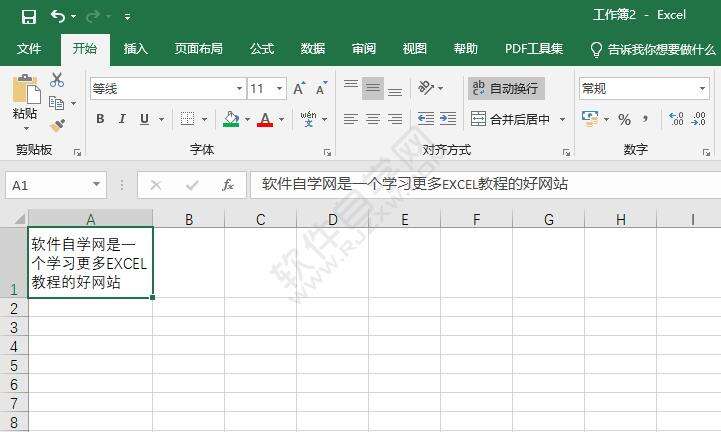Open the Underline style dropdown arrow
The image size is (721, 432).
pos(161,120)
